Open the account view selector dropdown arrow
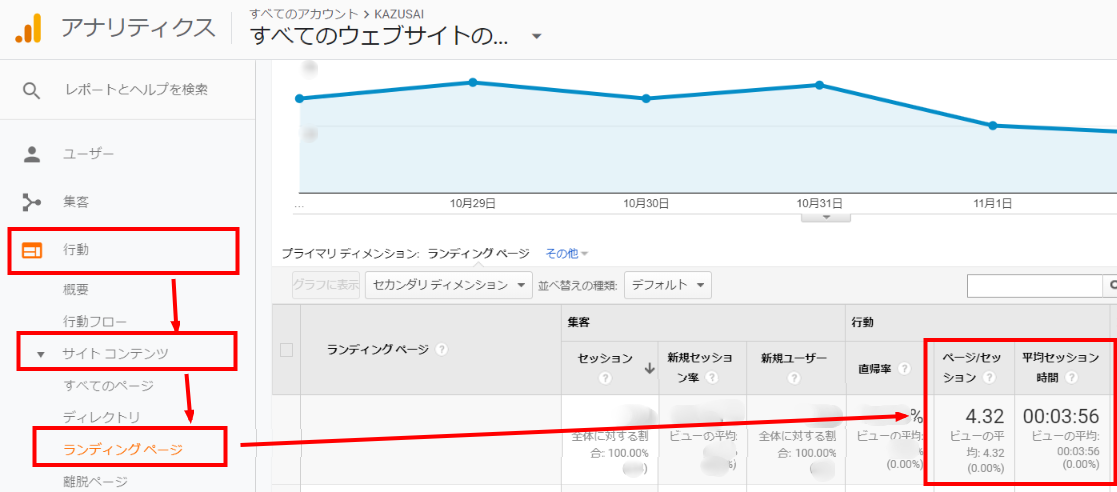This screenshot has height=492, width=1117. pyautogui.click(x=537, y=36)
